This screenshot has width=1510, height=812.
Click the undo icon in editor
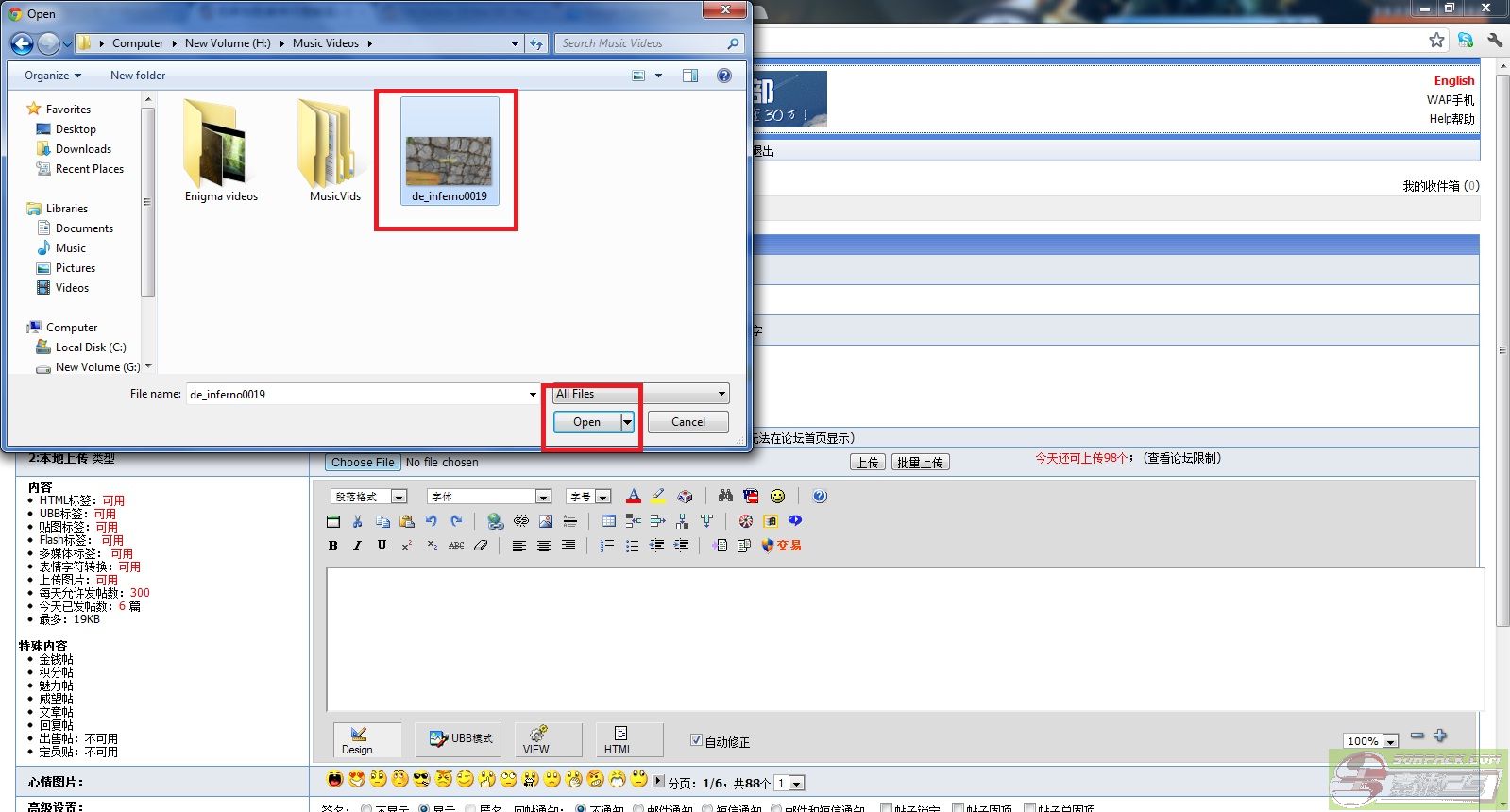432,521
